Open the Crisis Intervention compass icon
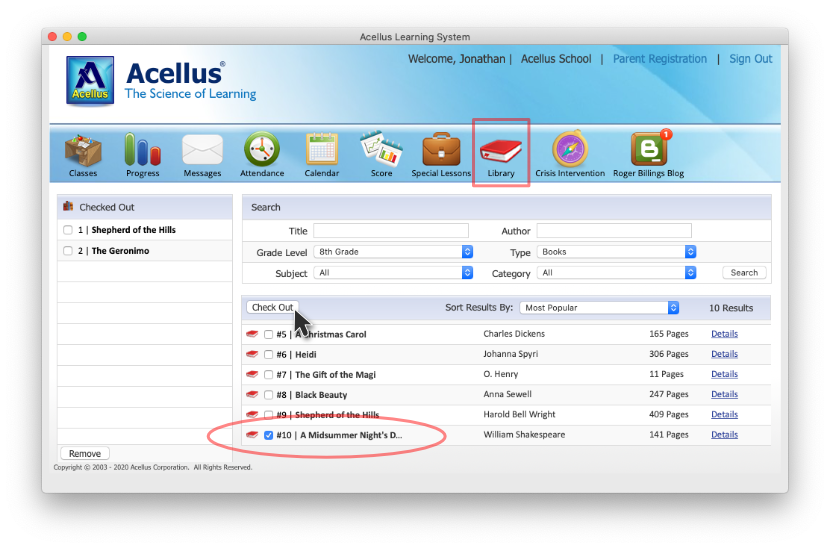The image size is (830, 548). [570, 150]
